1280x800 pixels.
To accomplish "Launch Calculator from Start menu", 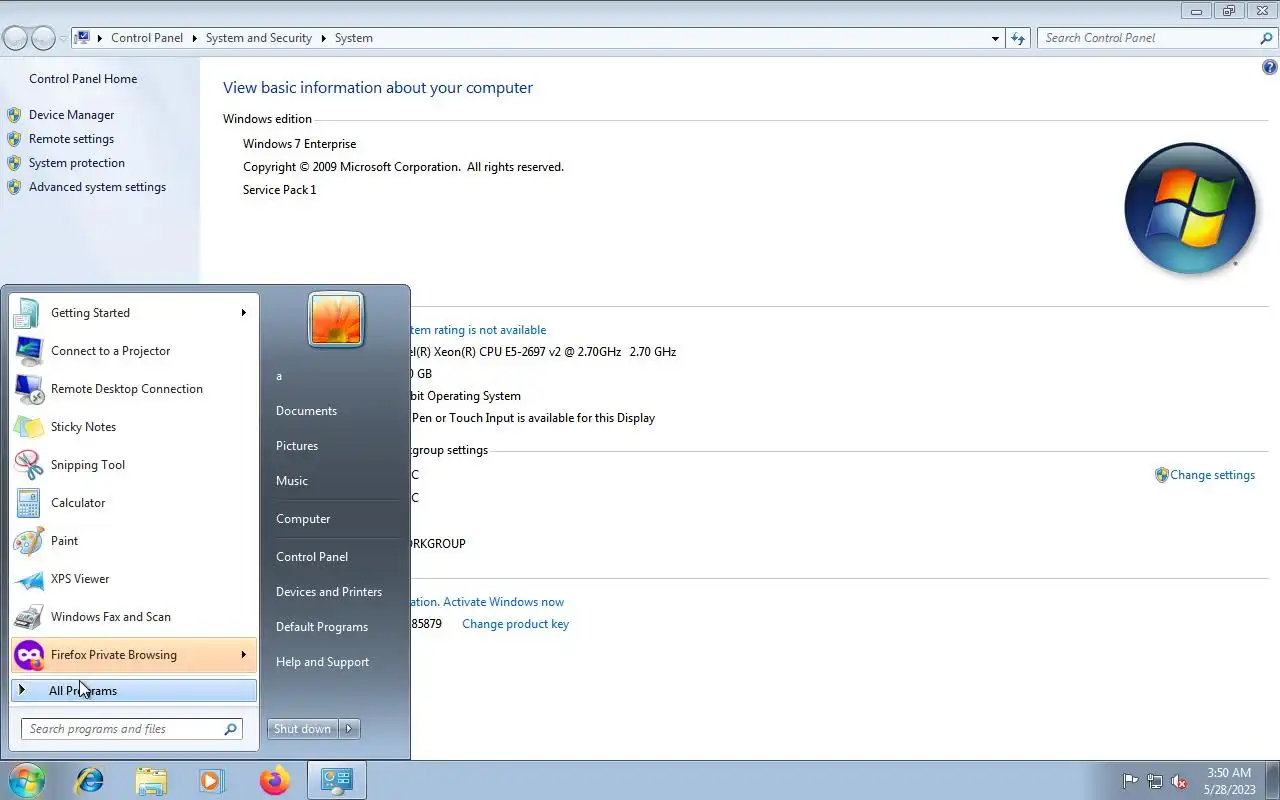I will [x=134, y=503].
